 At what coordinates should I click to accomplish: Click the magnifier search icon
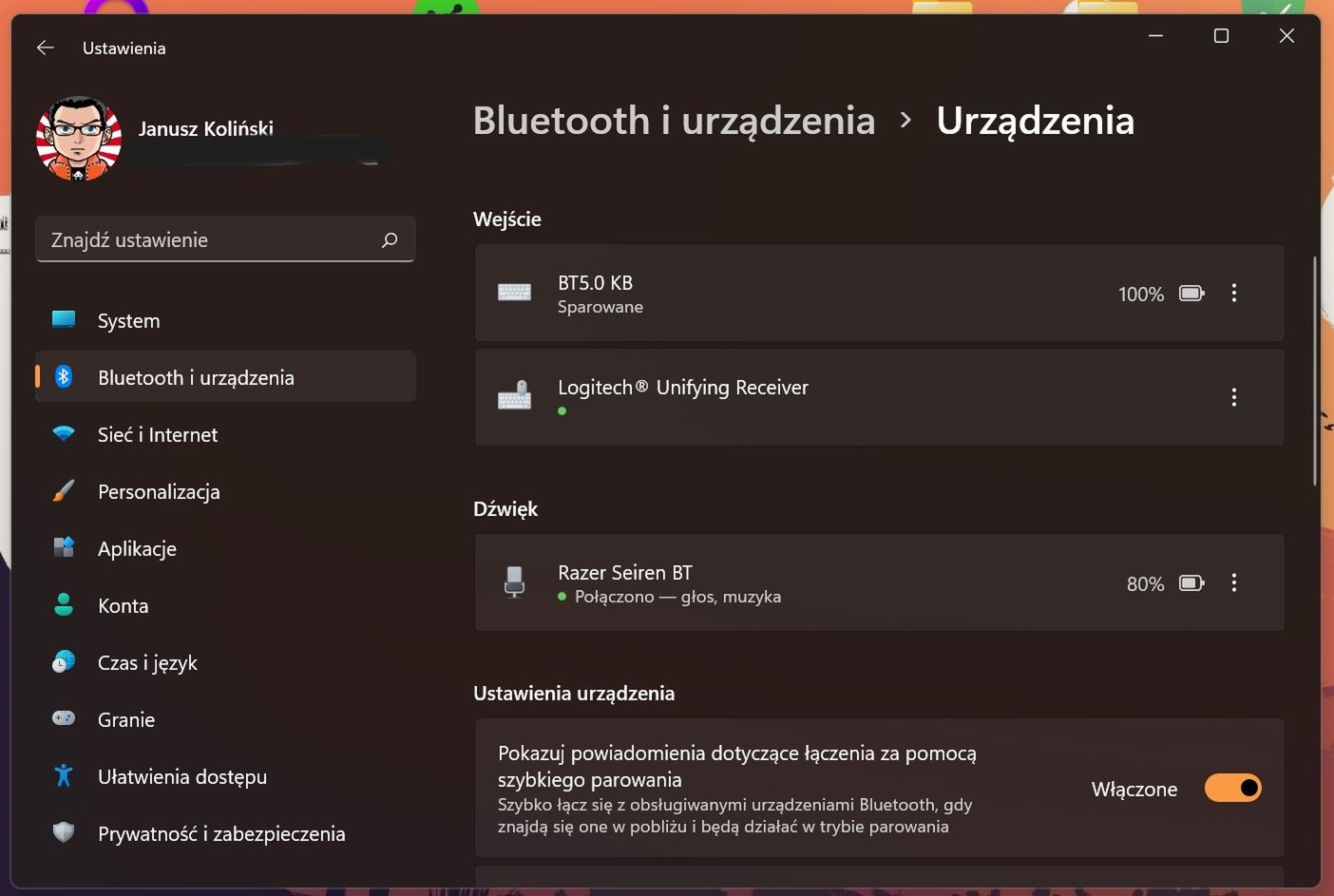(x=390, y=239)
